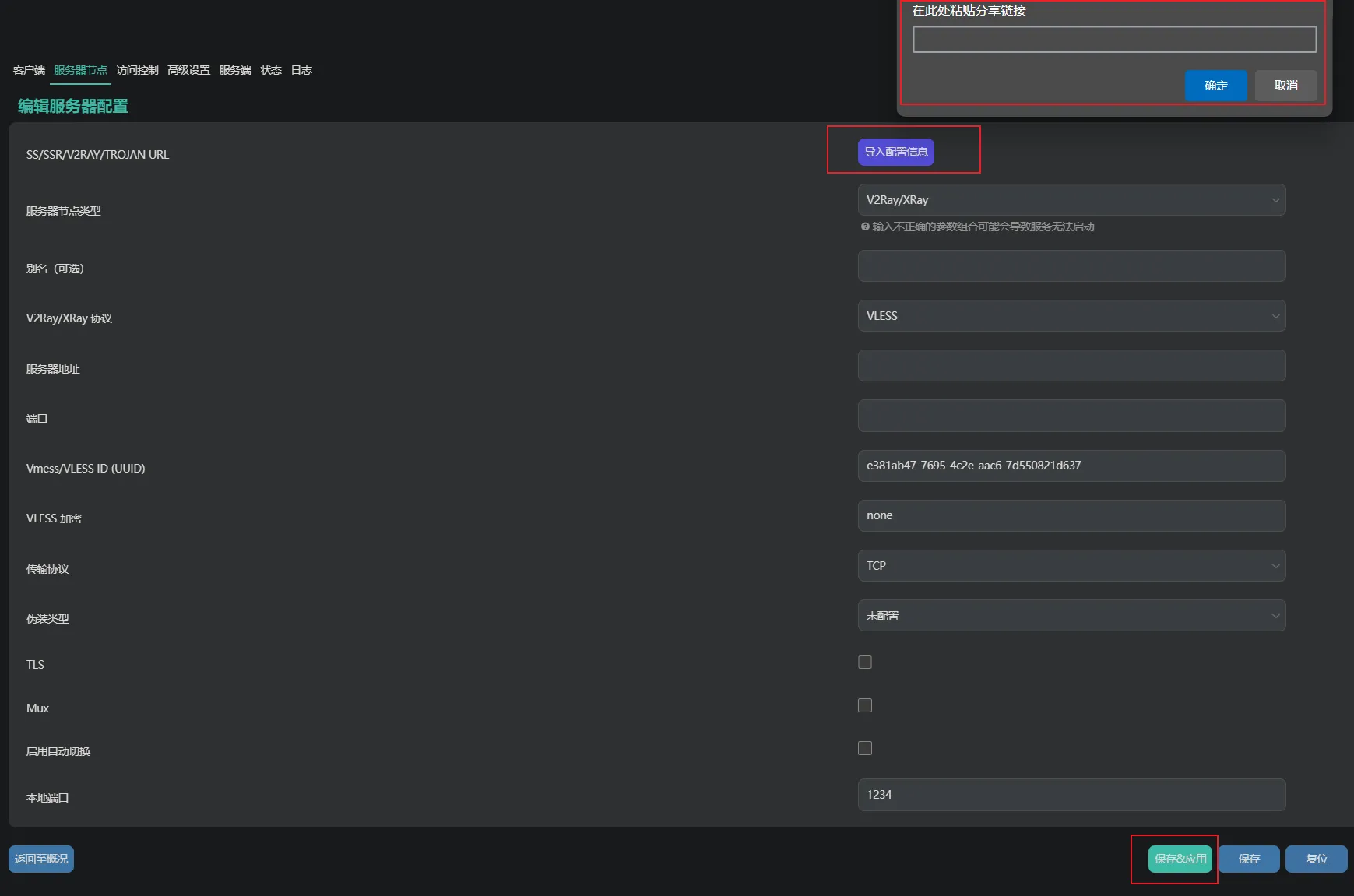Viewport: 1354px width, 896px height.
Task: Click the 服务器地址 input field
Action: click(x=1071, y=366)
